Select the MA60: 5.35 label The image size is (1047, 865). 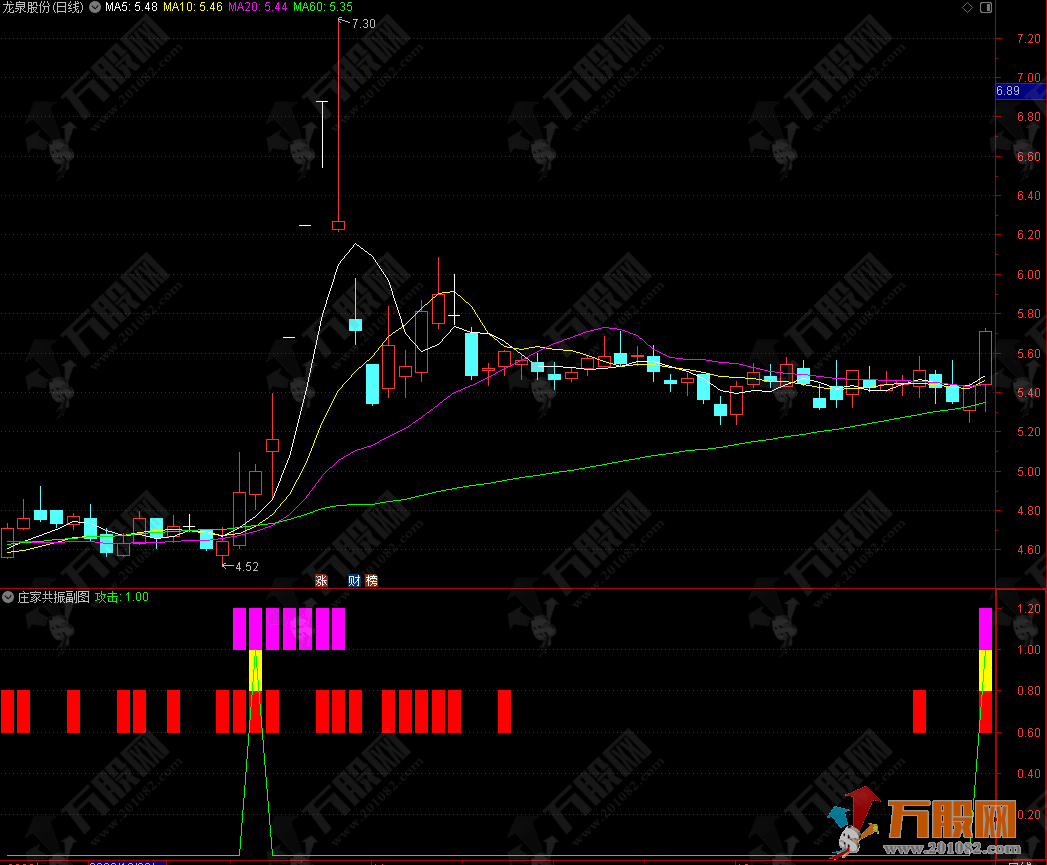point(323,7)
